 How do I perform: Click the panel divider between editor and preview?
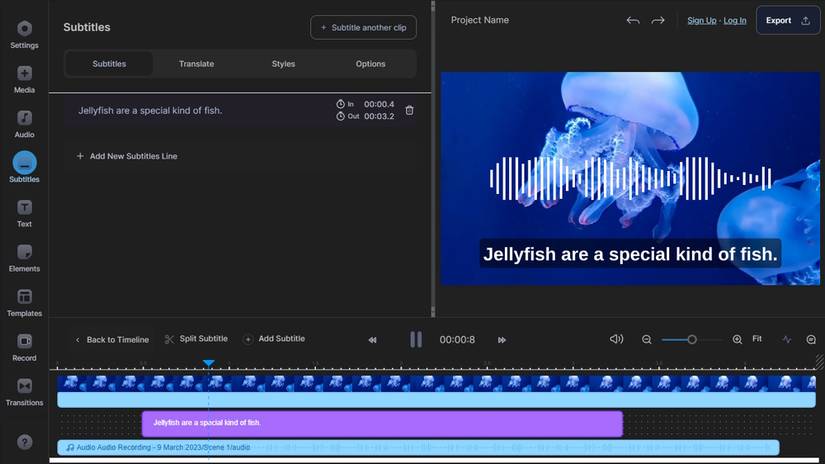coord(433,158)
